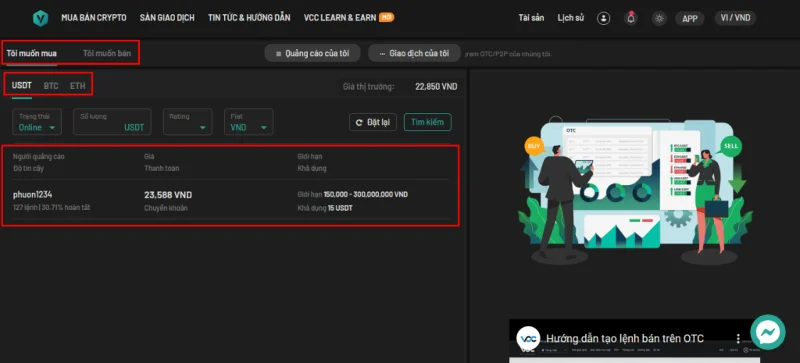Open TIN TỨC & HƯỚNG DẪN menu
This screenshot has height=363, width=800.
pos(249,18)
